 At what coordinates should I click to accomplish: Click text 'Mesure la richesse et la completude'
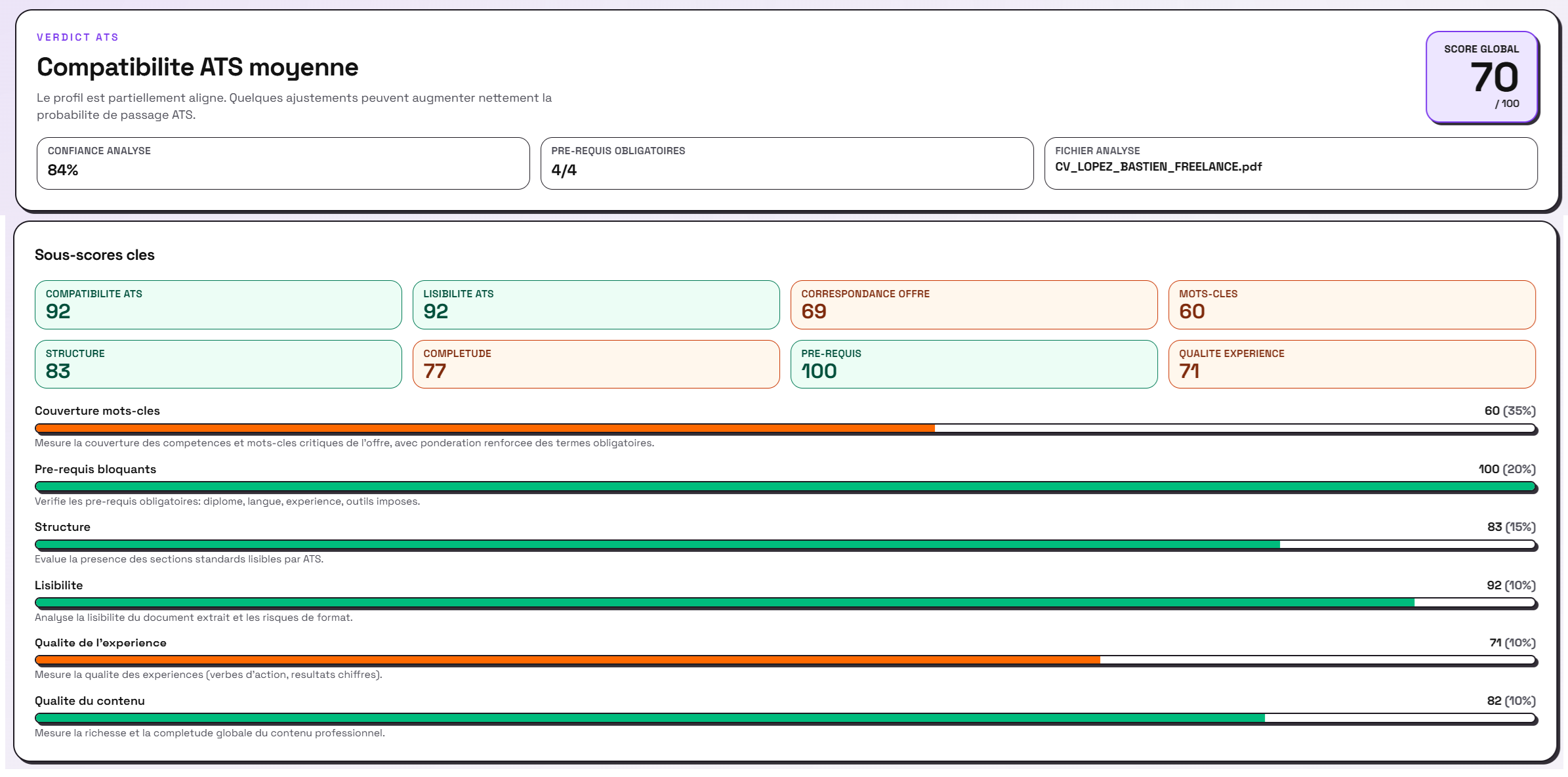(x=210, y=733)
